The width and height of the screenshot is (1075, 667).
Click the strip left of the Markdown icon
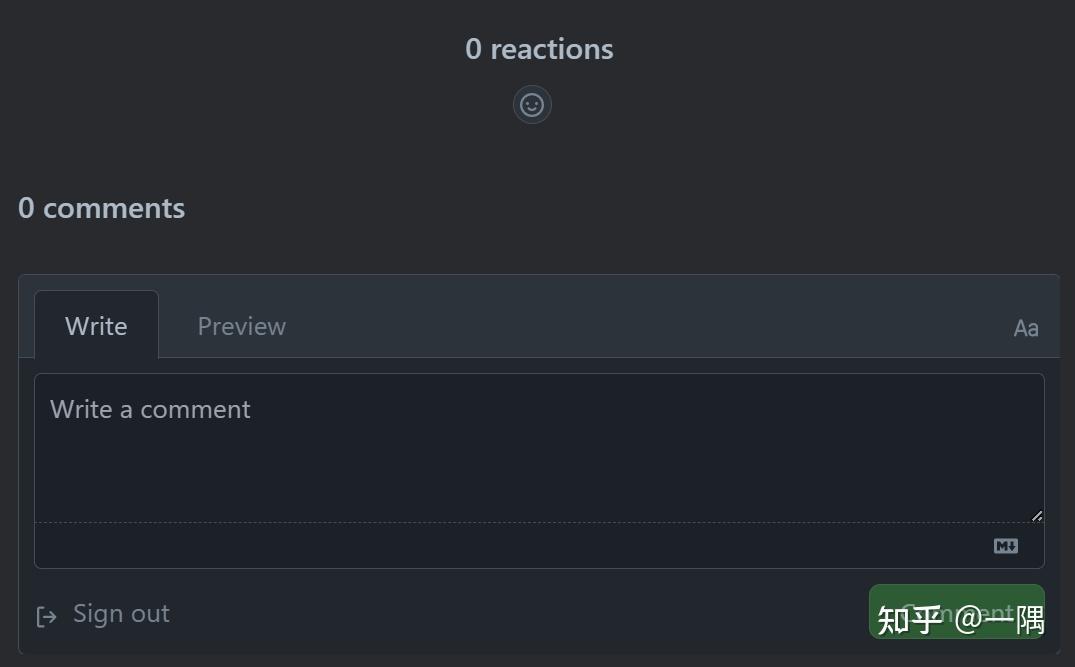pyautogui.click(x=500, y=546)
